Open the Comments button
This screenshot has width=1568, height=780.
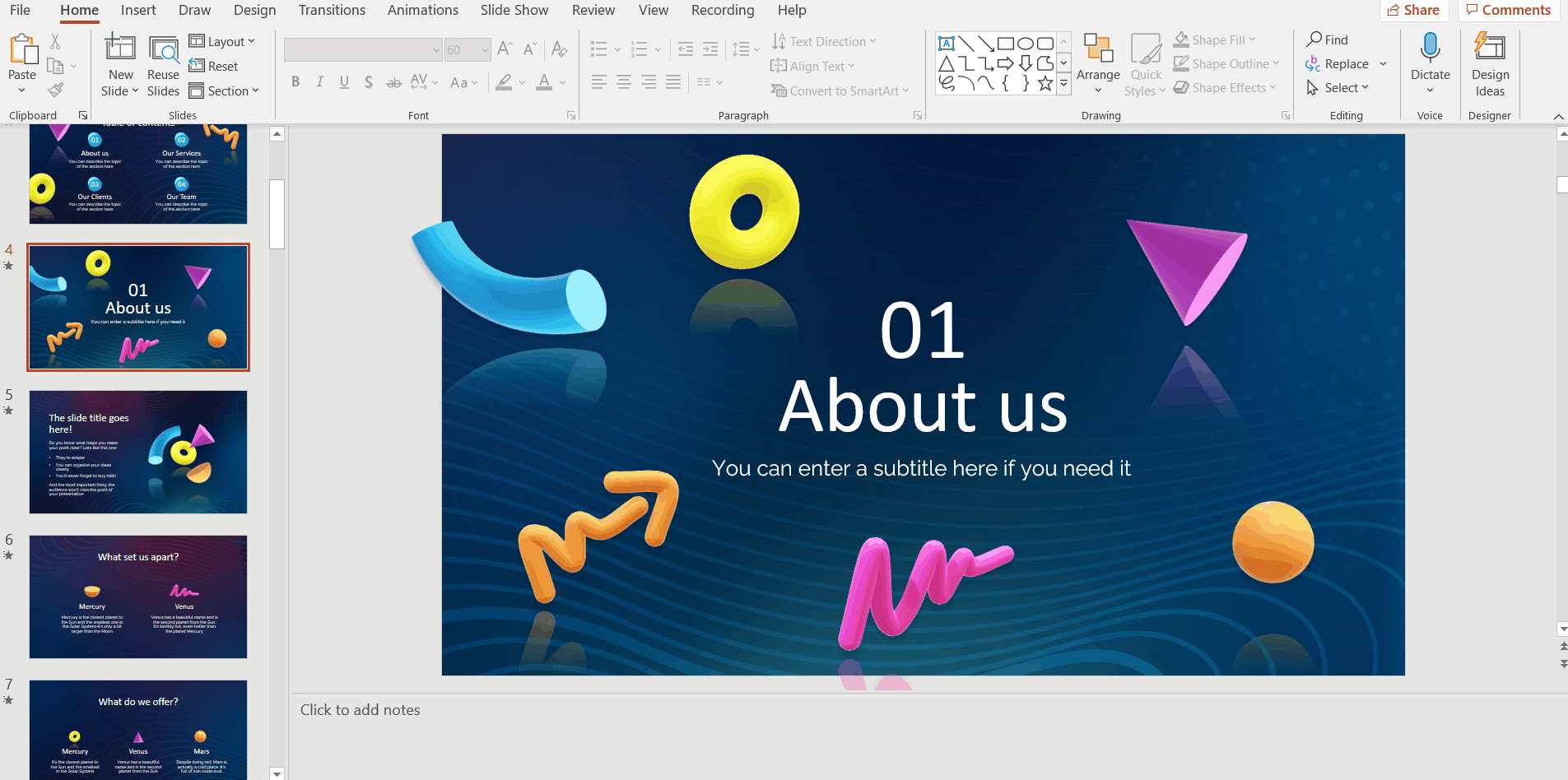[x=1508, y=10]
